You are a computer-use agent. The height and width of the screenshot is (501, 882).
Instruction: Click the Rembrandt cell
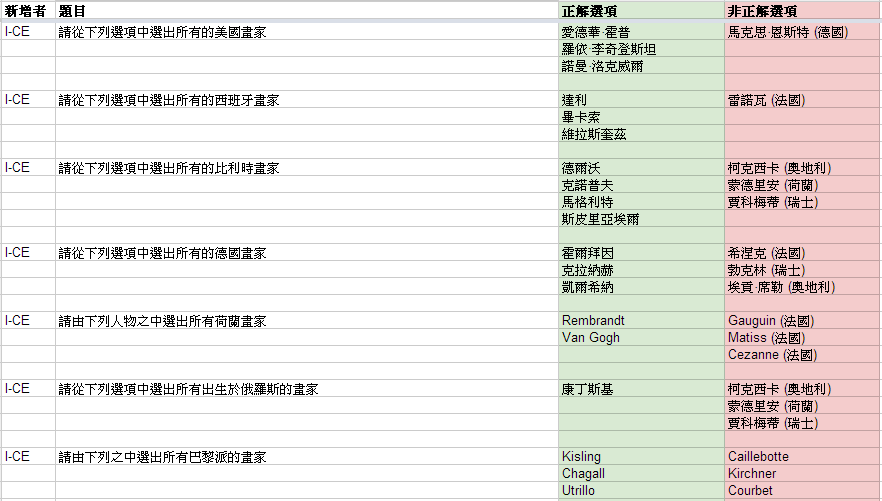(x=641, y=321)
